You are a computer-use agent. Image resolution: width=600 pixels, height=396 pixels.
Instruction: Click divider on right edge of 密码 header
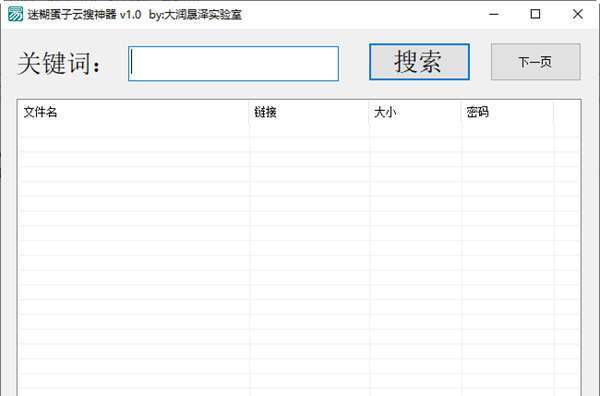[553, 112]
